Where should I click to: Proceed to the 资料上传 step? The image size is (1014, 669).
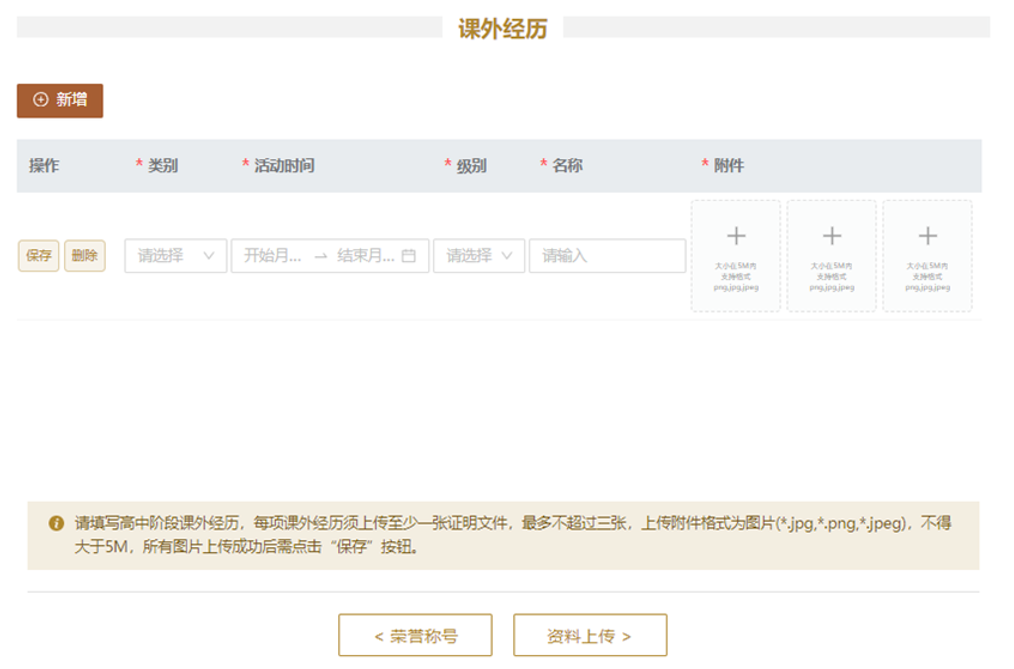[x=589, y=636]
